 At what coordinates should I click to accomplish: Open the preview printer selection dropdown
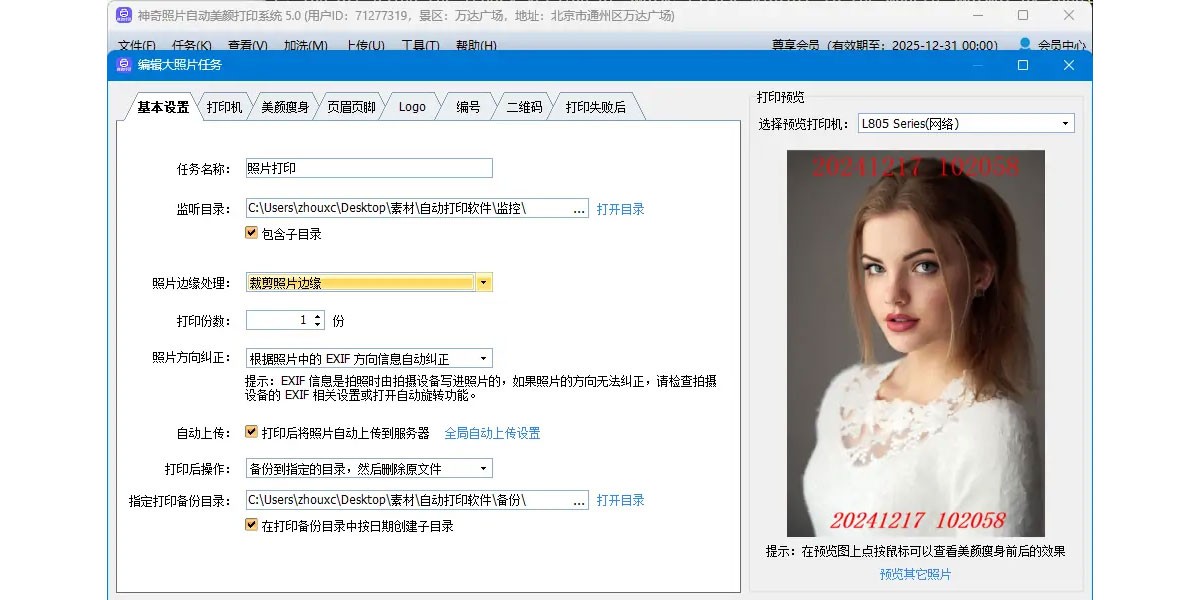coord(1065,124)
